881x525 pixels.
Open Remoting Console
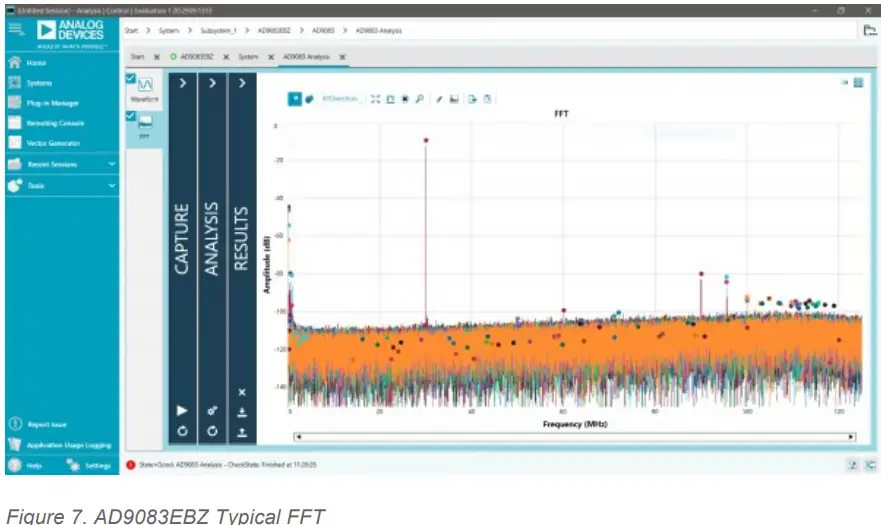tap(55, 123)
